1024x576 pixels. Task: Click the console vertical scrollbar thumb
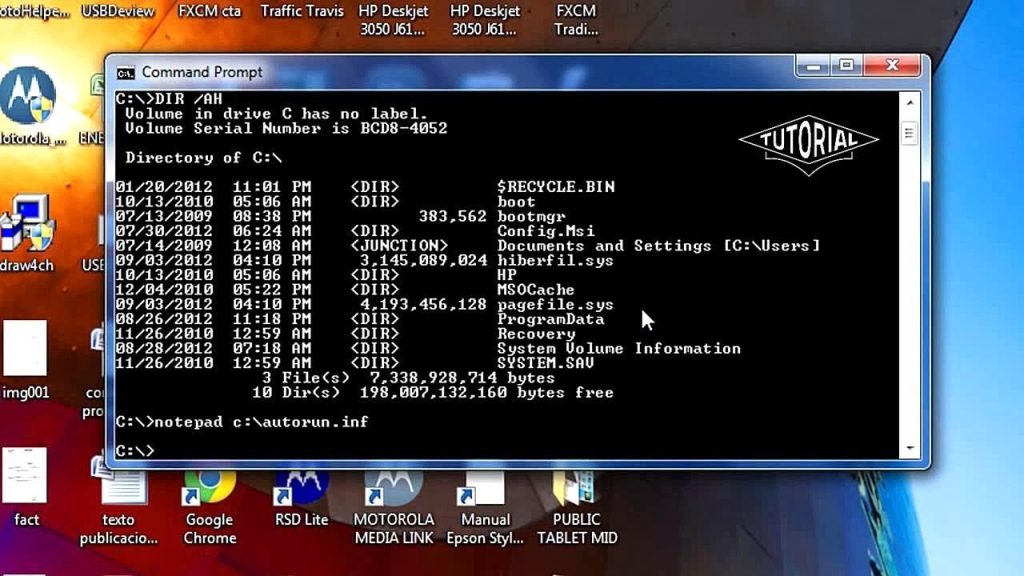909,134
